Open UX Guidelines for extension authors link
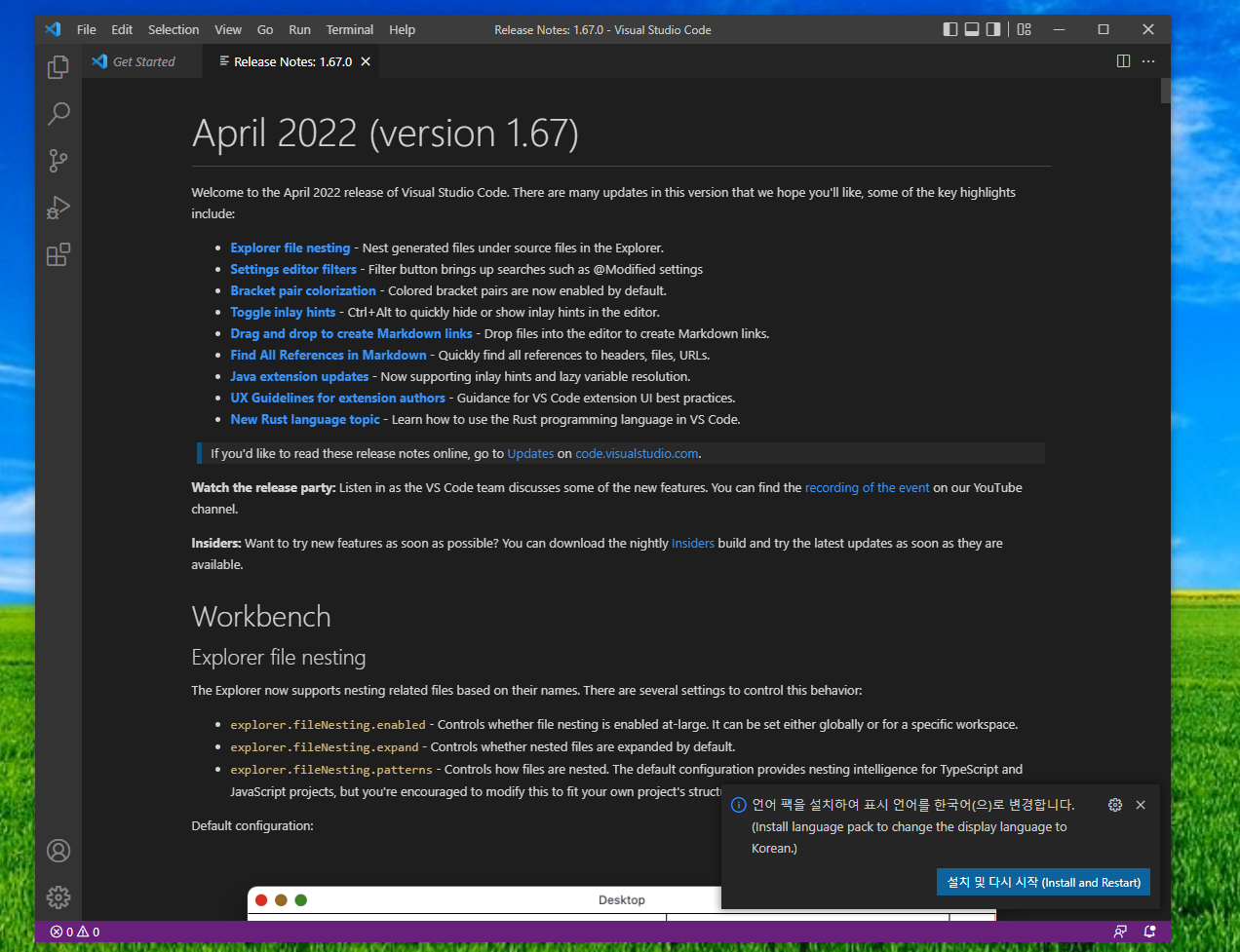Image resolution: width=1240 pixels, height=952 pixels. (337, 398)
